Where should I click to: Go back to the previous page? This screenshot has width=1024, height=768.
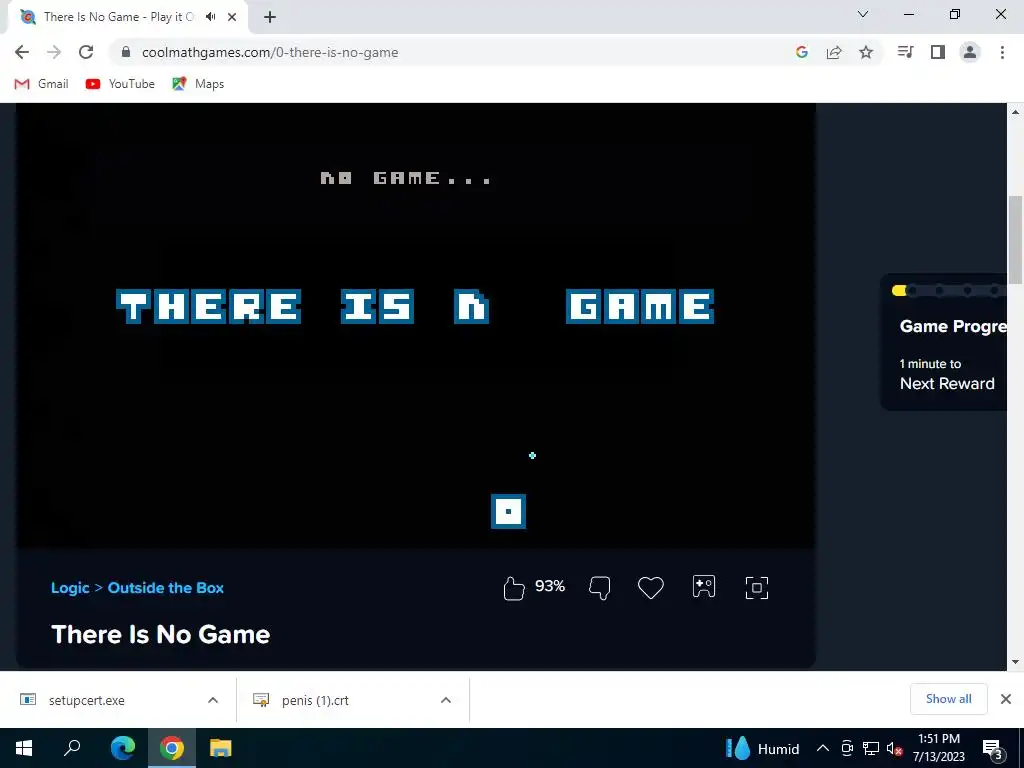pyautogui.click(x=22, y=52)
